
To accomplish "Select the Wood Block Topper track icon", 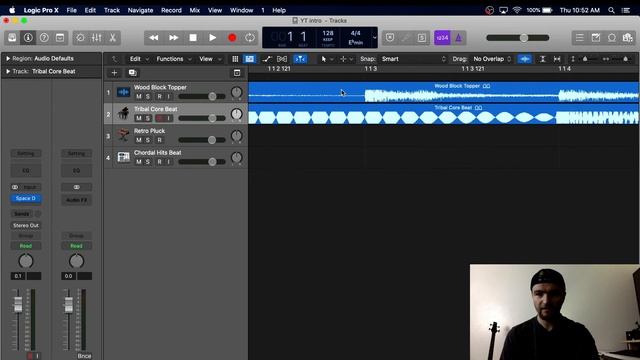I will point(123,92).
